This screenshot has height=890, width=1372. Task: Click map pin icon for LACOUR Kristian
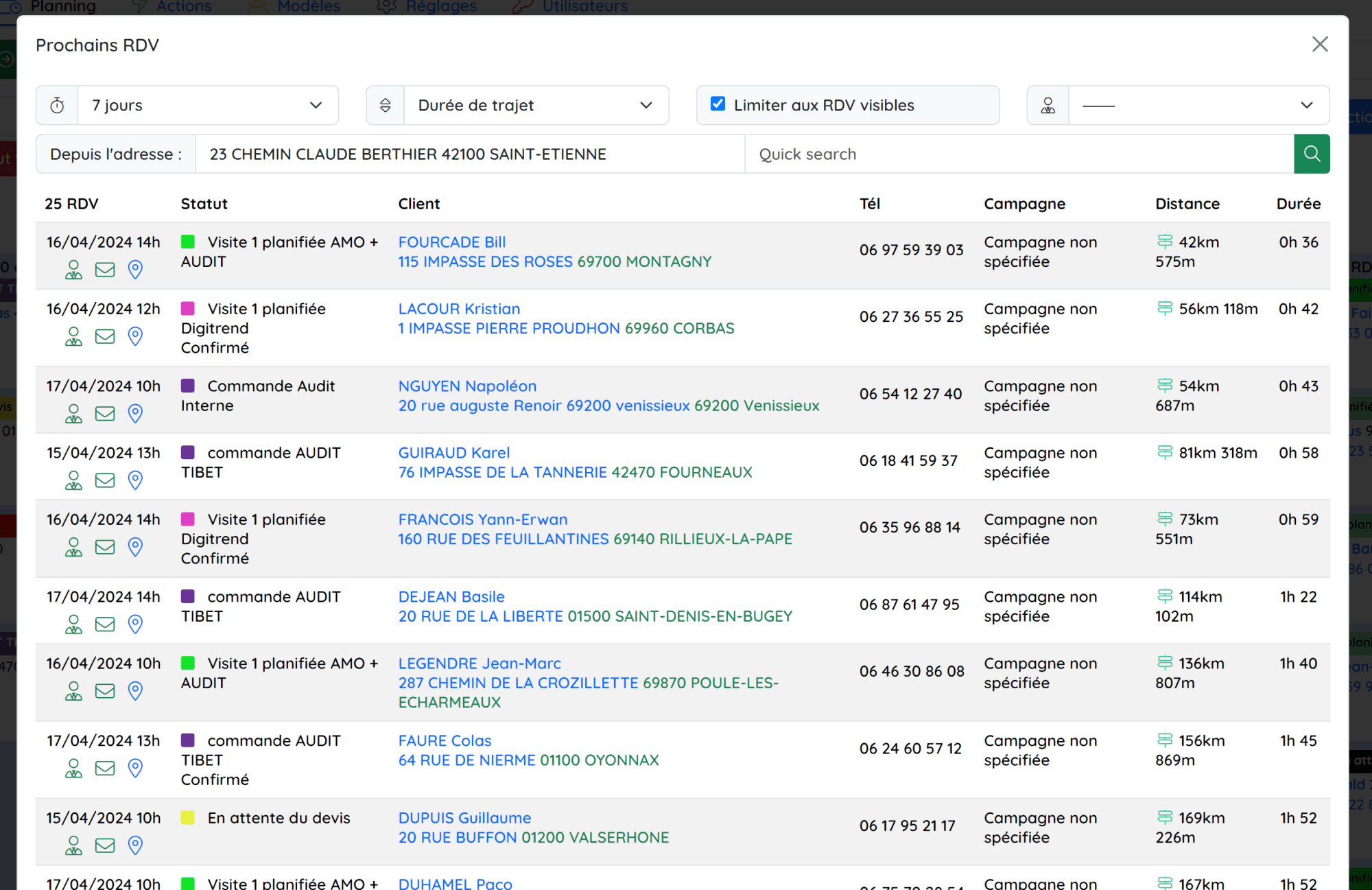coord(135,336)
